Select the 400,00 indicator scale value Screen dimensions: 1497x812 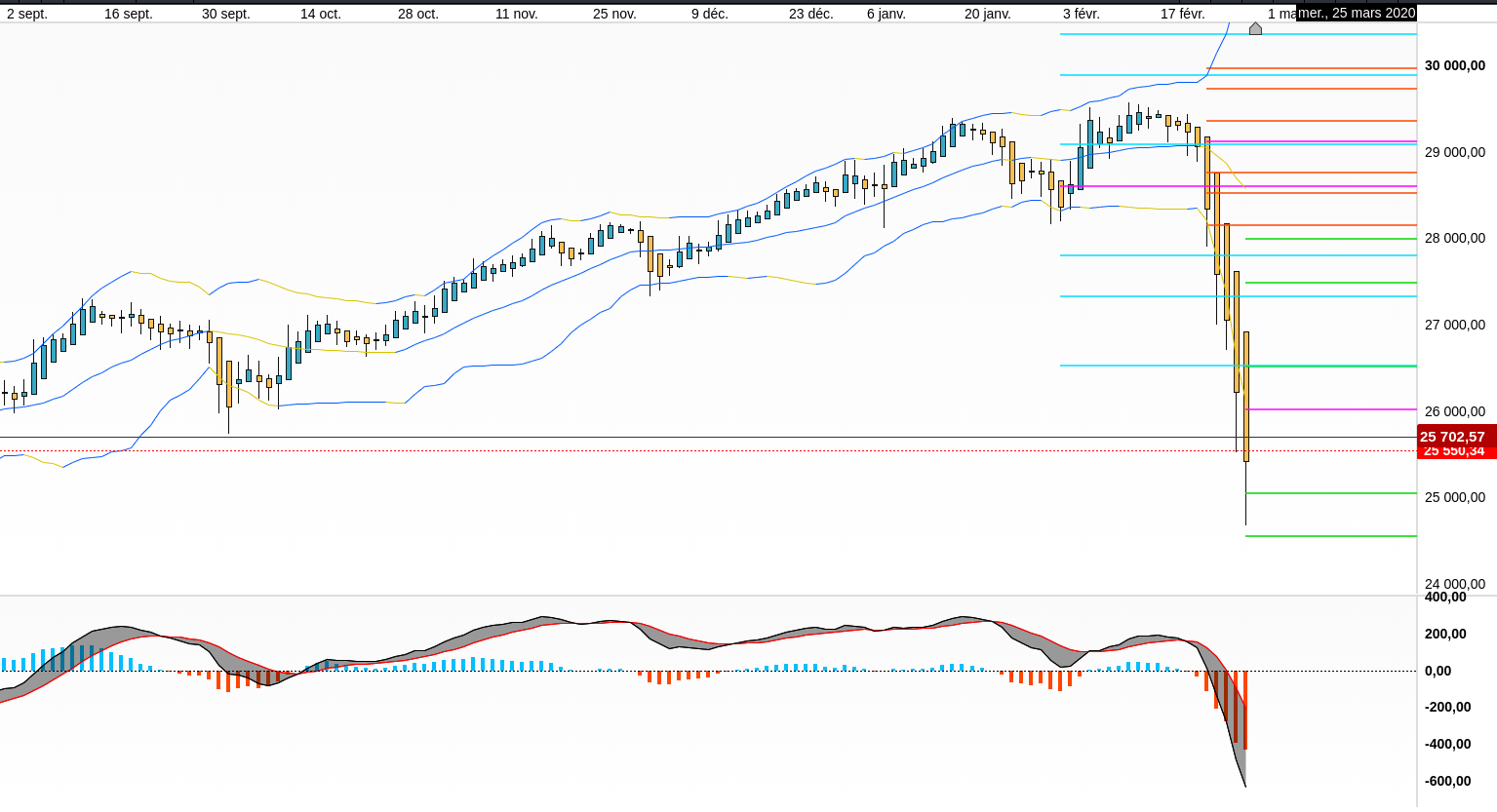1445,597
